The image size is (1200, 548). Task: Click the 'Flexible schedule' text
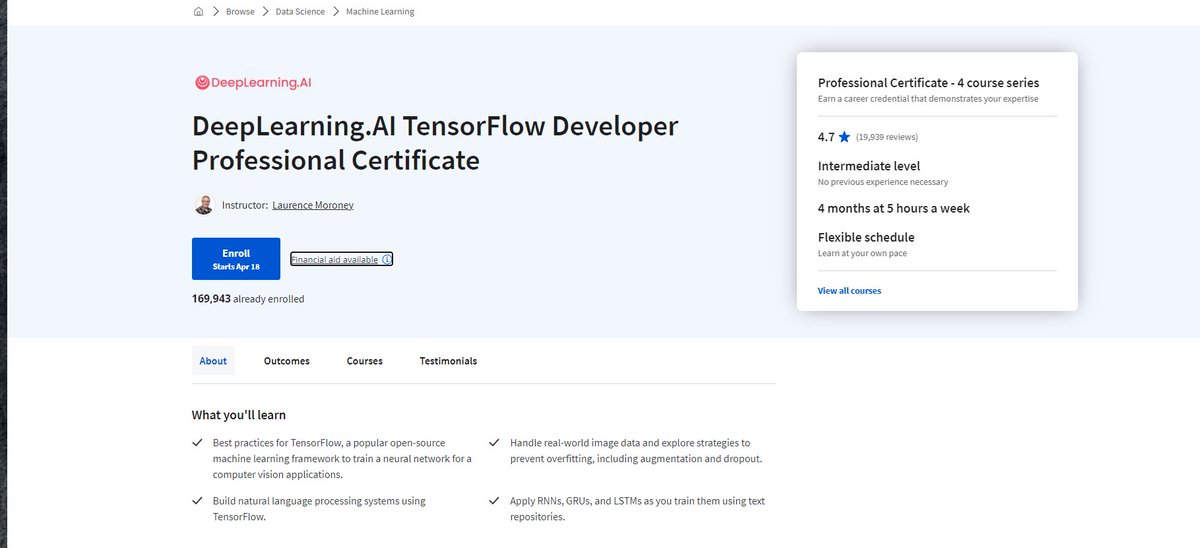pos(866,237)
